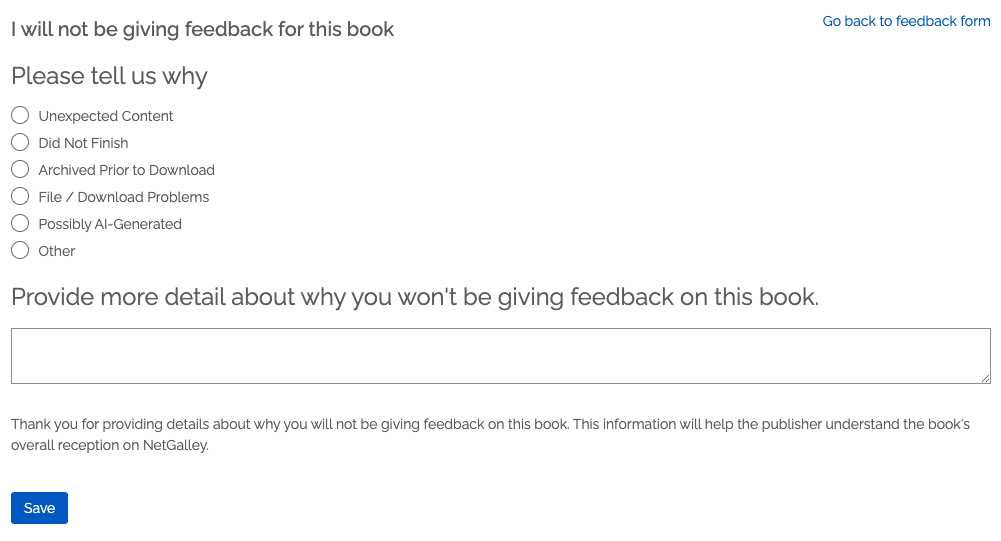This screenshot has width=1001, height=541.
Task: Click the 'Please tell us why' heading
Action: pos(109,76)
